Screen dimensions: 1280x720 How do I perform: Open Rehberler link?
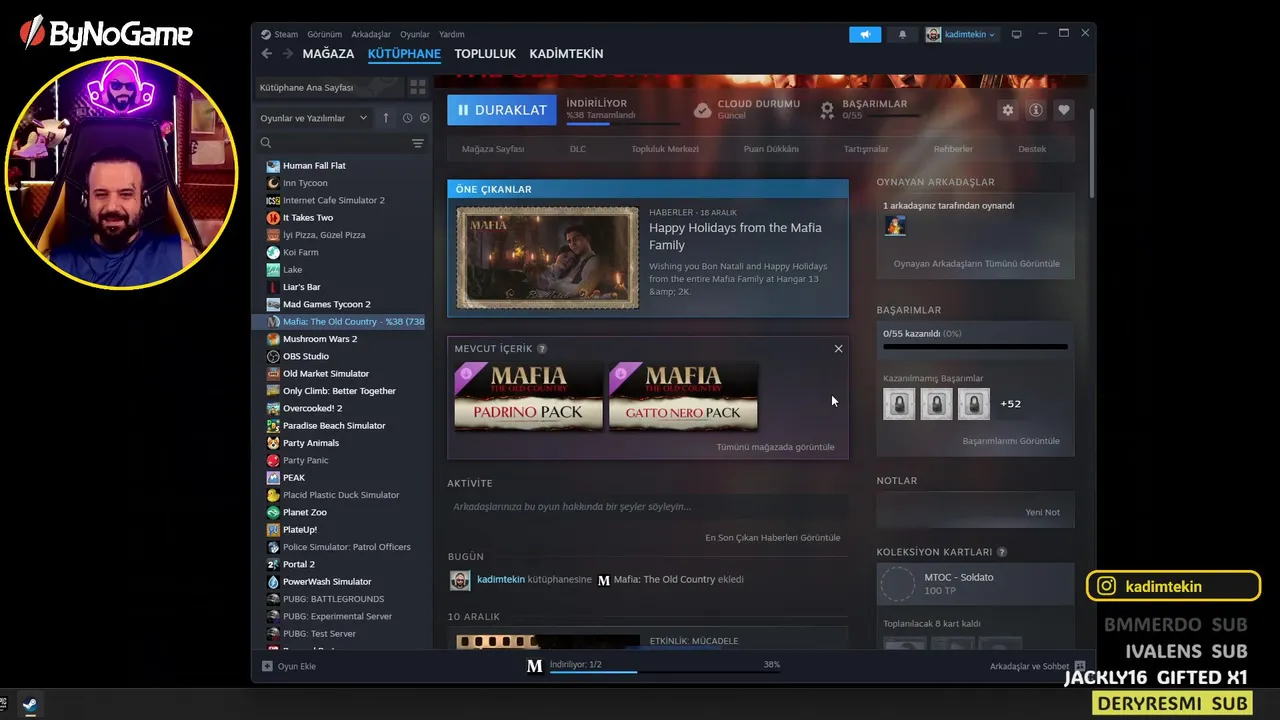coord(953,149)
